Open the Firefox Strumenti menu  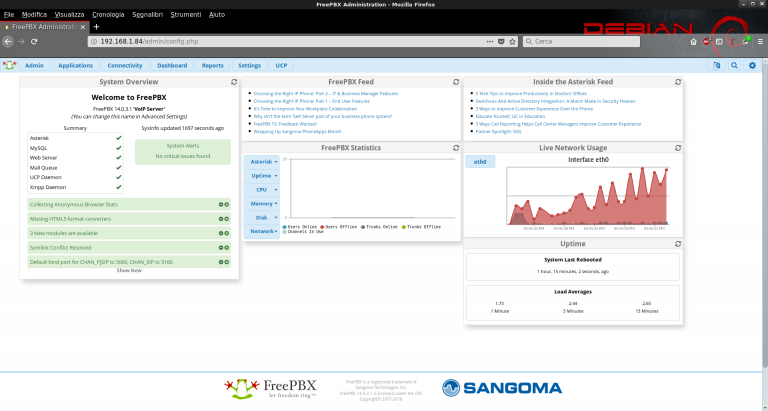(186, 15)
